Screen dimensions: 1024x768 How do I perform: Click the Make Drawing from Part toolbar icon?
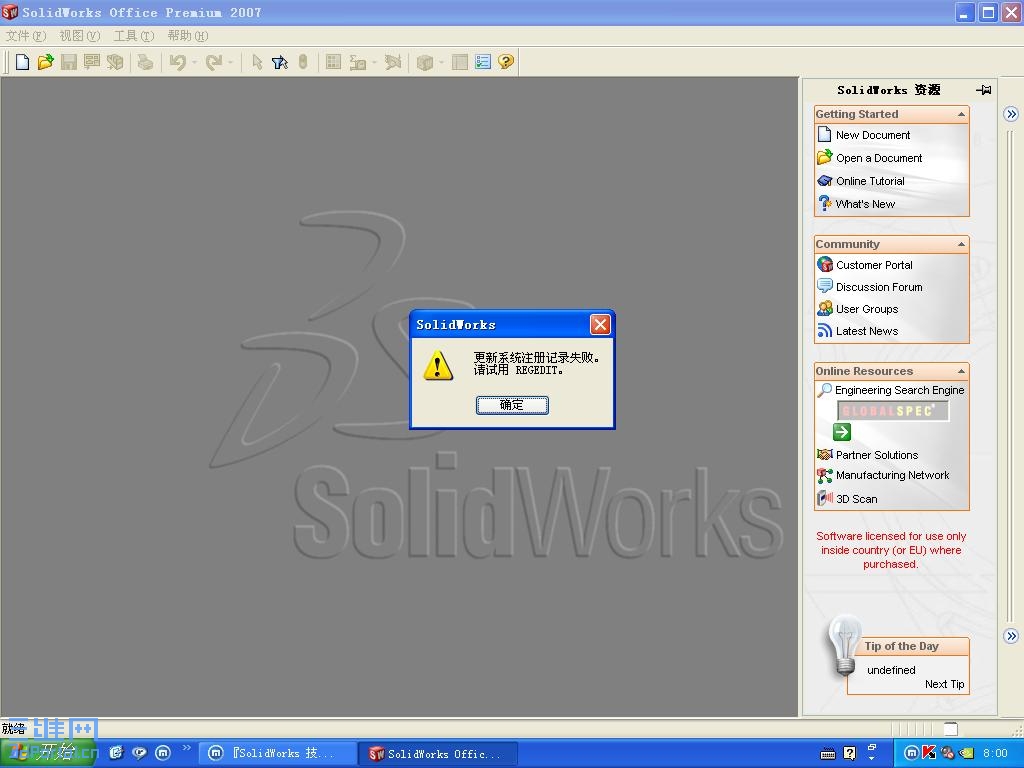coord(91,62)
